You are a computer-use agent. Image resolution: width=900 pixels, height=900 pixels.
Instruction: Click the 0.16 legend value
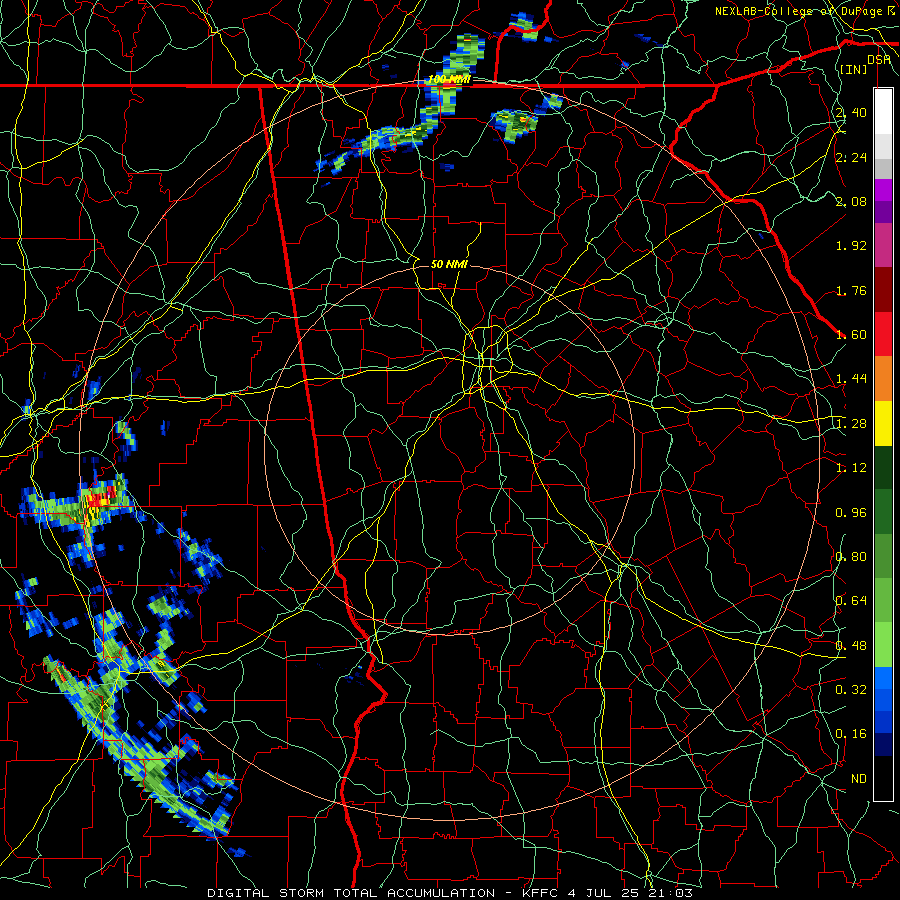point(851,734)
